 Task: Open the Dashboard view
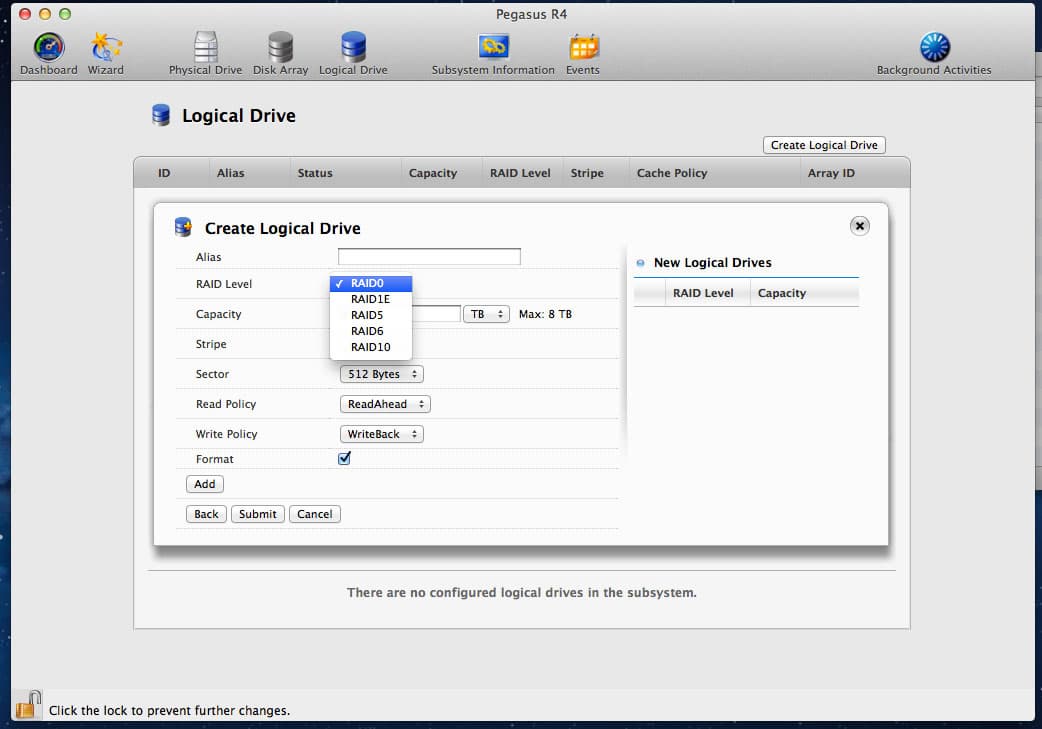click(49, 54)
